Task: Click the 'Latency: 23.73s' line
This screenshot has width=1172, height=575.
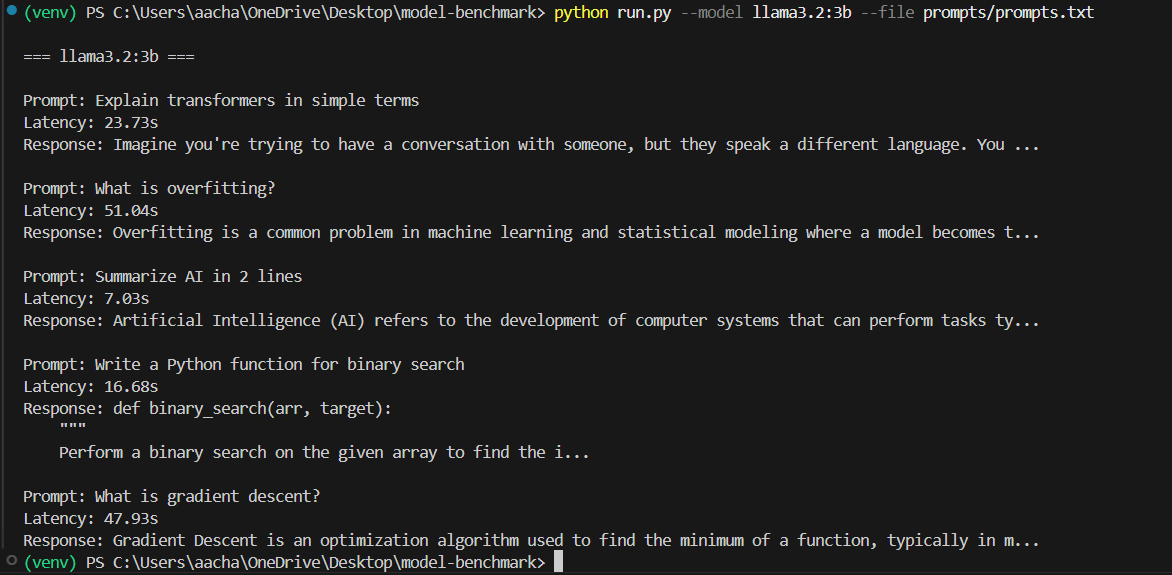Action: click(x=90, y=123)
